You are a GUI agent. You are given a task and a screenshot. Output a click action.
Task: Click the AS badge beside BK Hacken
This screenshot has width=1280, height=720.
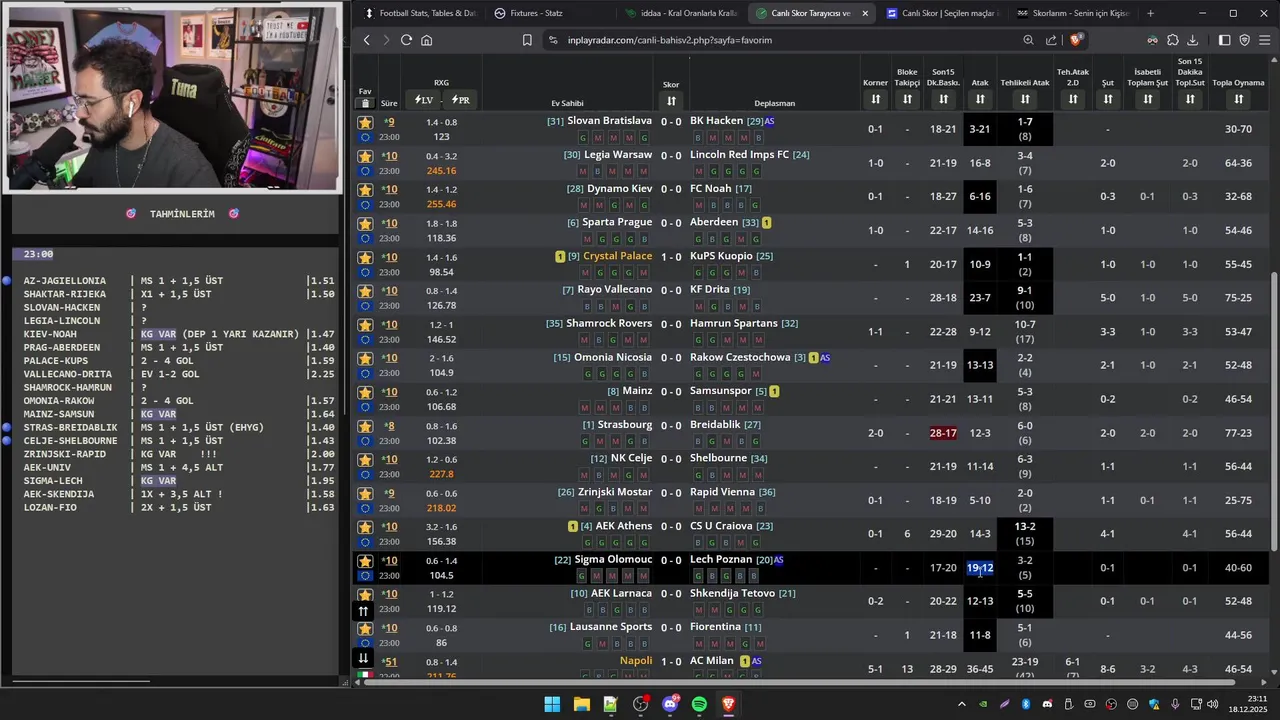pyautogui.click(x=769, y=121)
